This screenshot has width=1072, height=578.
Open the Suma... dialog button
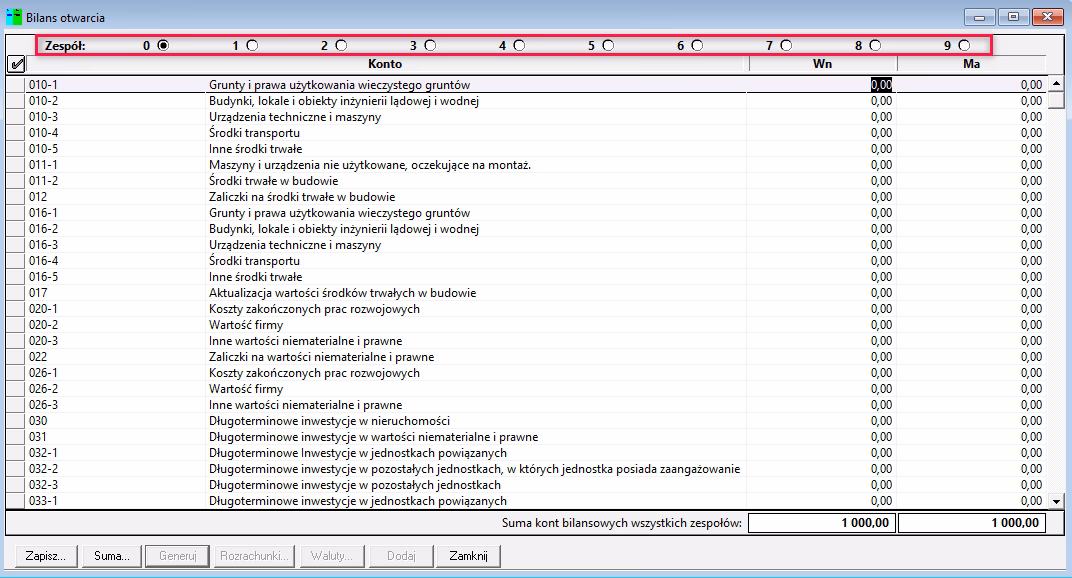[110, 556]
